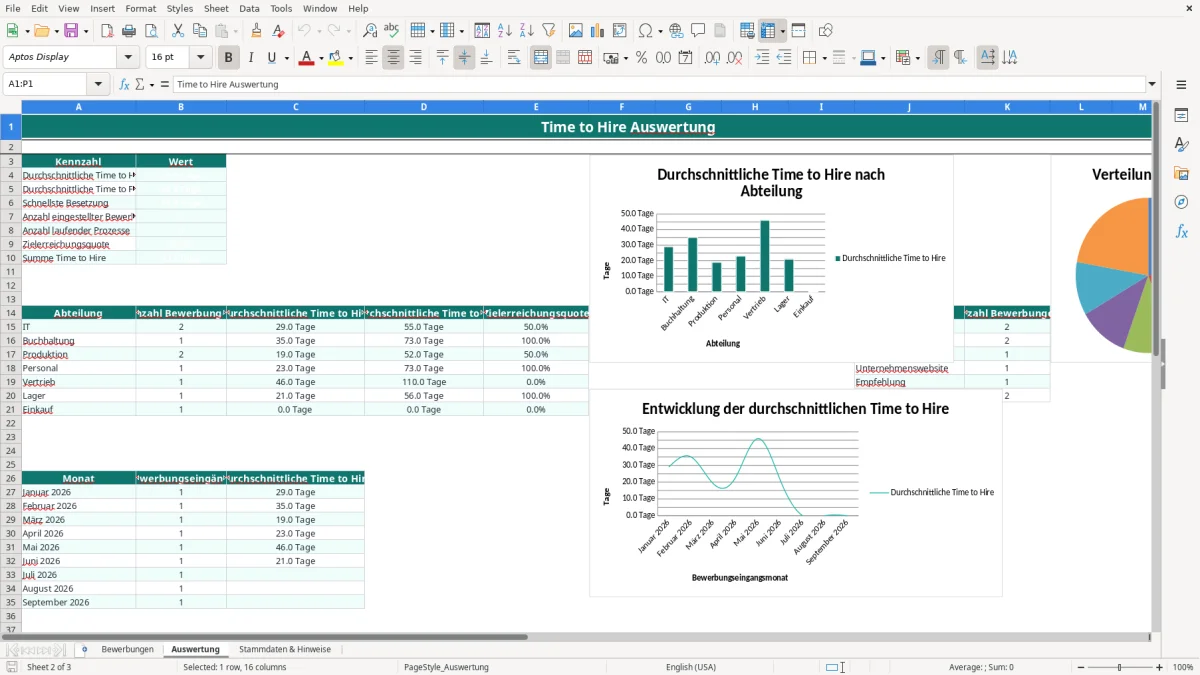The width and height of the screenshot is (1200, 675).
Task: Switch to Stammdaten & Hinweise sheet tab
Action: point(284,649)
